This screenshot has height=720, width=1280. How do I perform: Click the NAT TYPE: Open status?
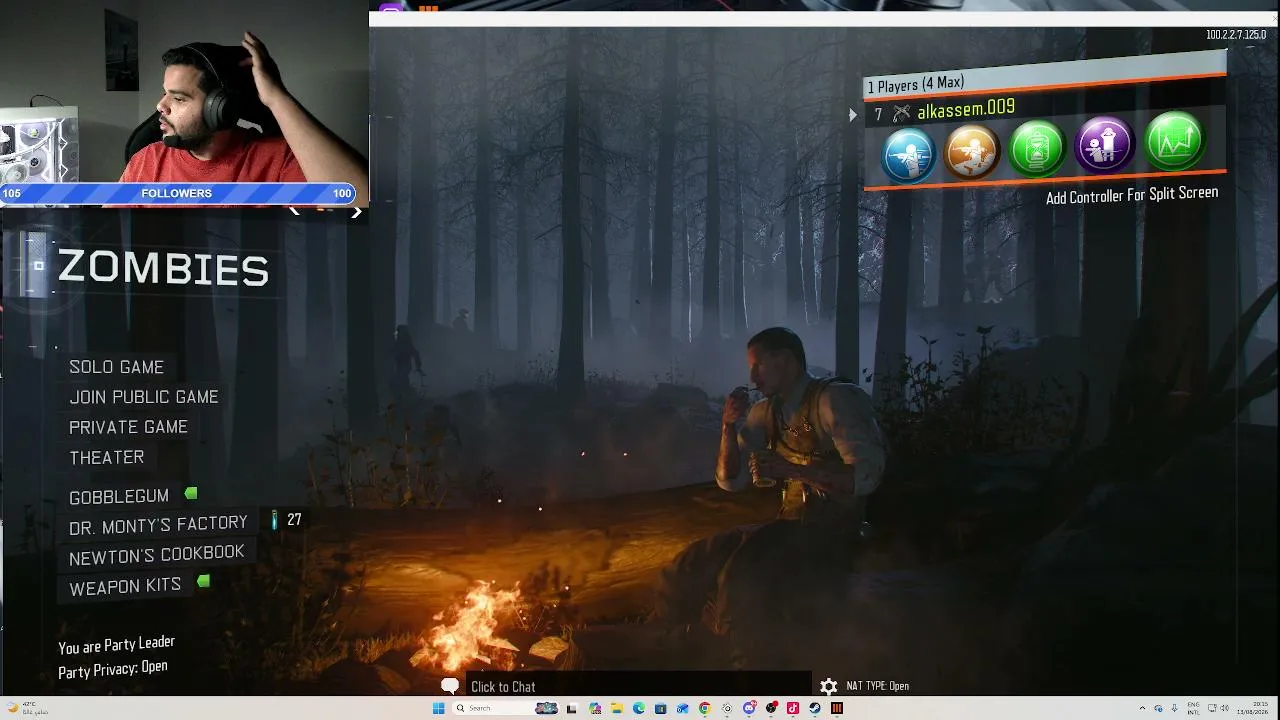tap(878, 686)
